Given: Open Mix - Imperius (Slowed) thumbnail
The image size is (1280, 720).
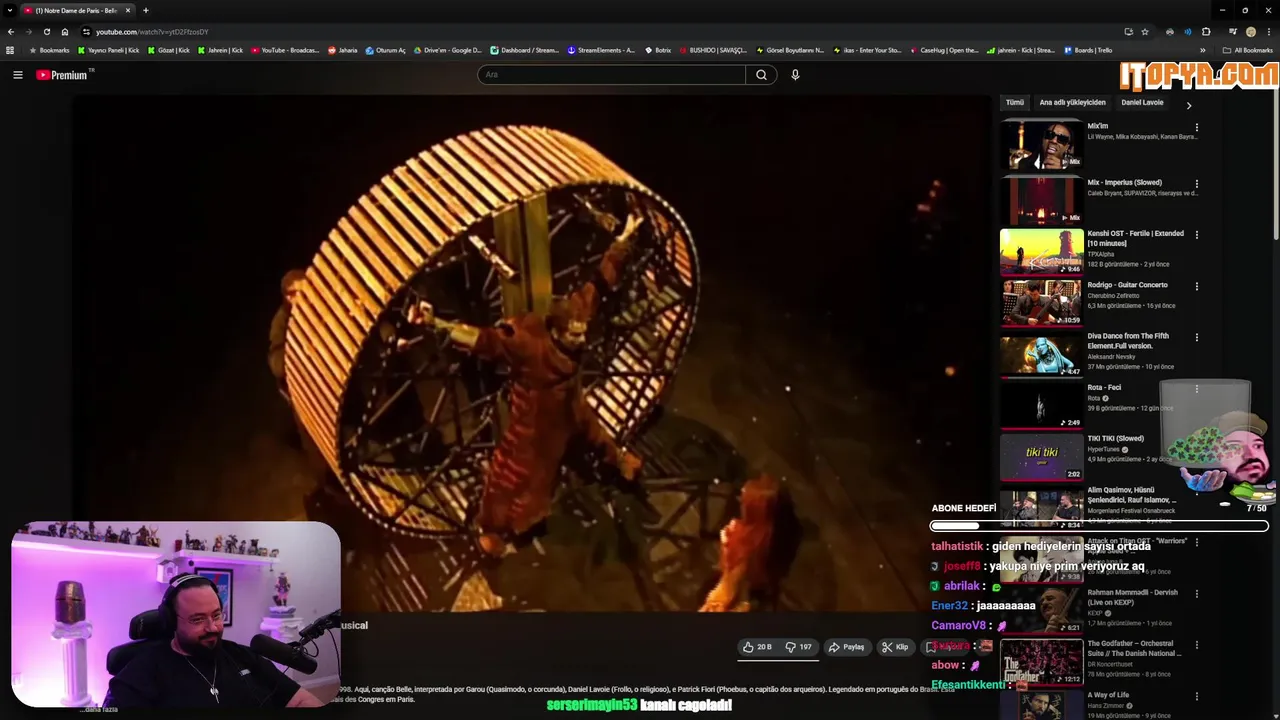Looking at the screenshot, I should [1041, 200].
